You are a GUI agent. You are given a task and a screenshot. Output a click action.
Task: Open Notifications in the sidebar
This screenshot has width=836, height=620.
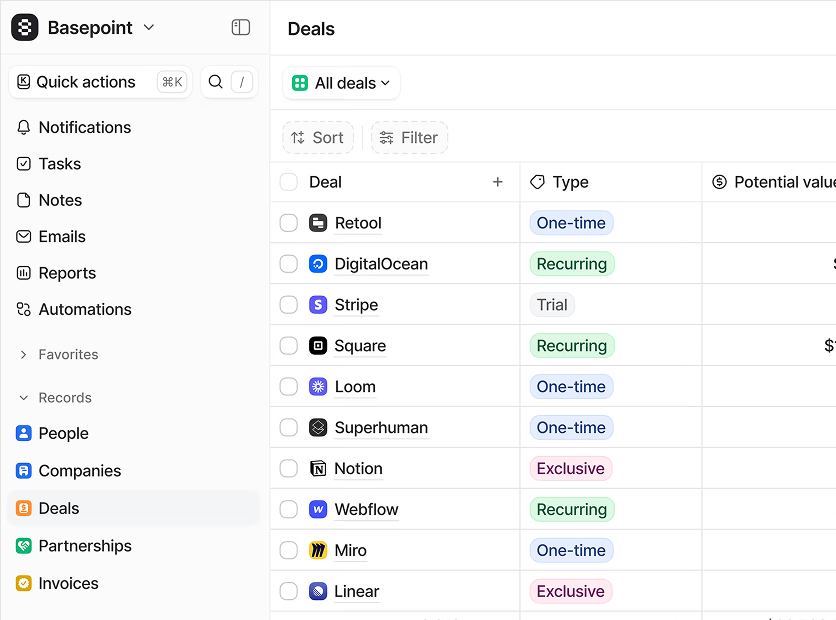(84, 128)
